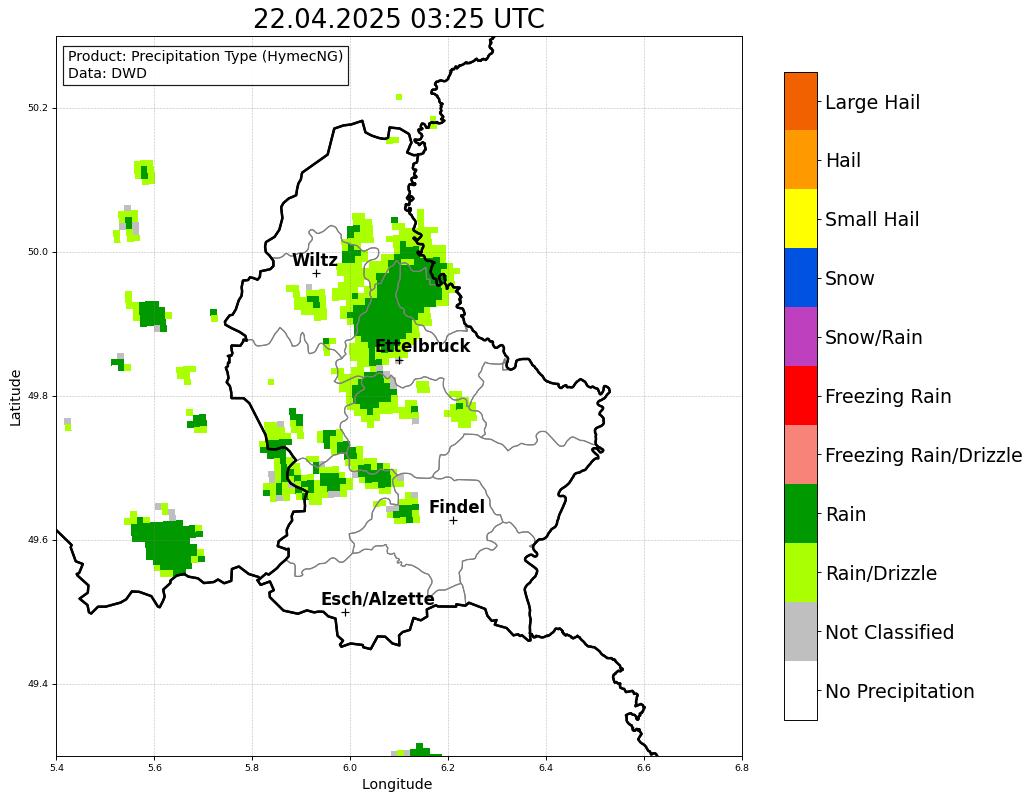Click the Wiltz station cross marker
The width and height of the screenshot is (1031, 800).
coord(316,273)
